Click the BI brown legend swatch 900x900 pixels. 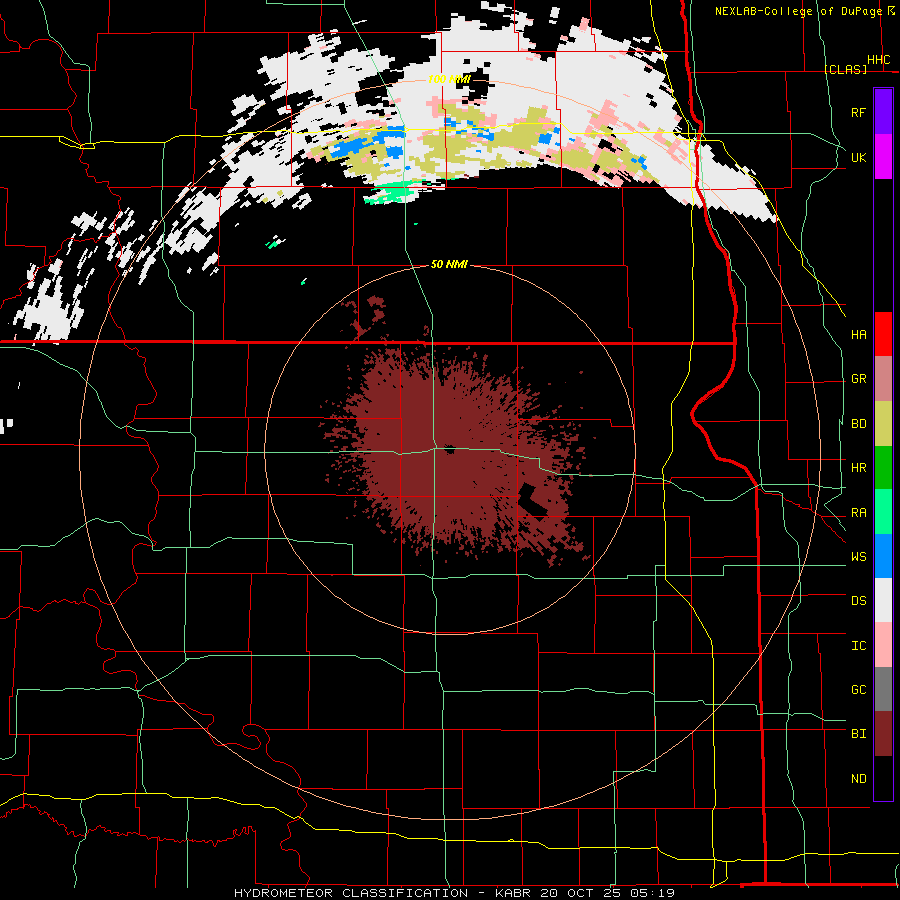883,734
